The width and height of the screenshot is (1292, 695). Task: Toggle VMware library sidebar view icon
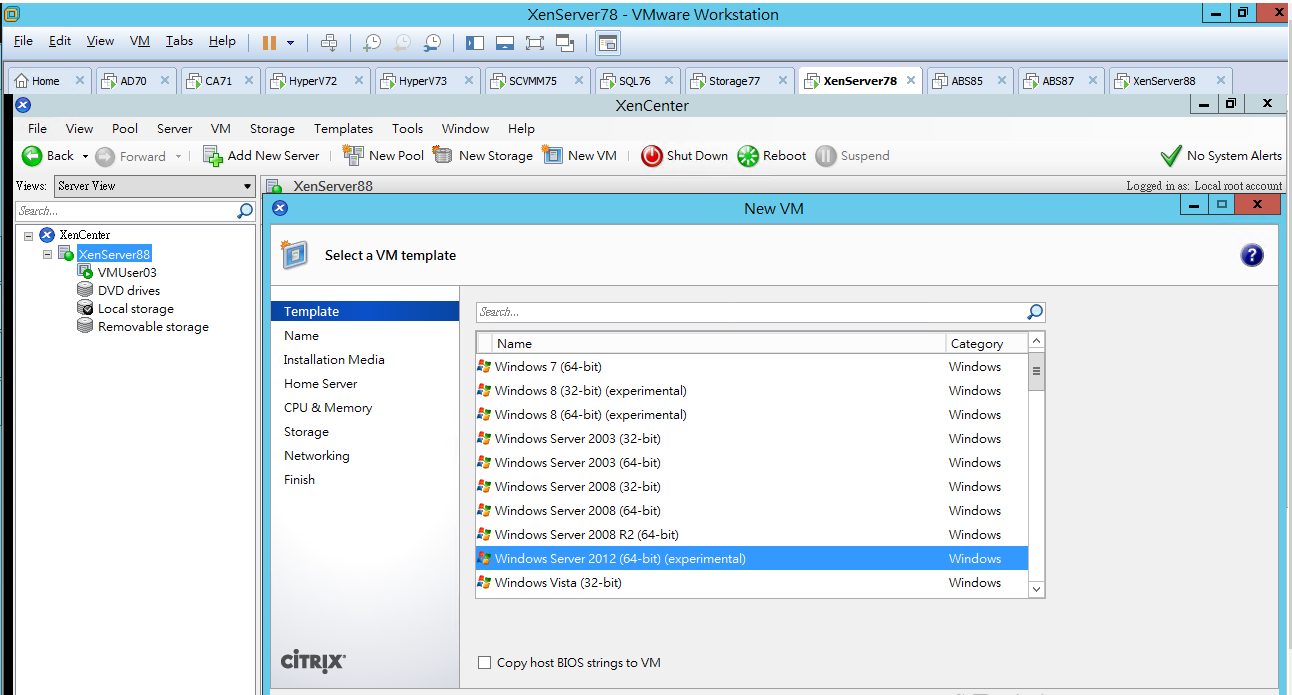pos(475,42)
